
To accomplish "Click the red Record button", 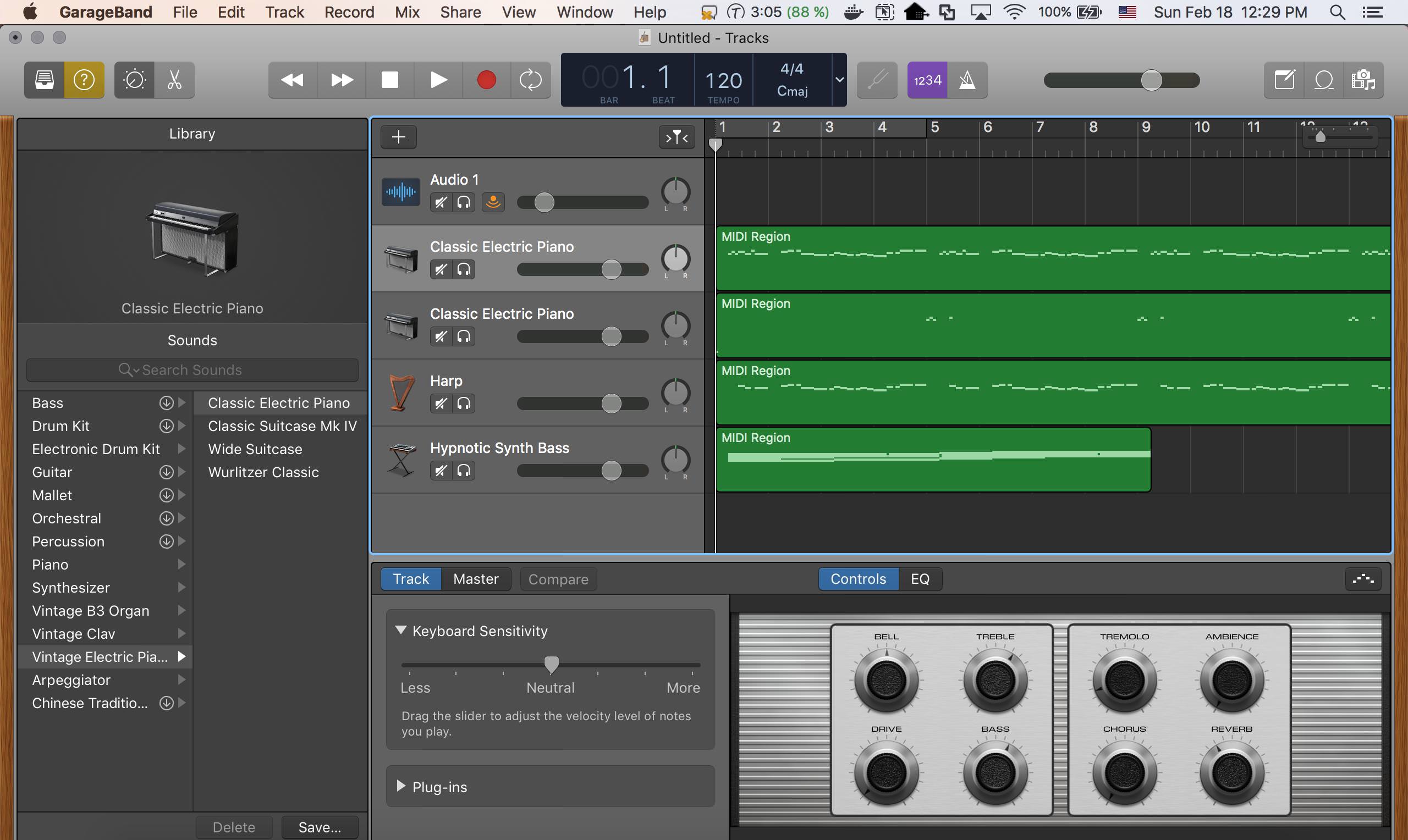I will click(486, 80).
